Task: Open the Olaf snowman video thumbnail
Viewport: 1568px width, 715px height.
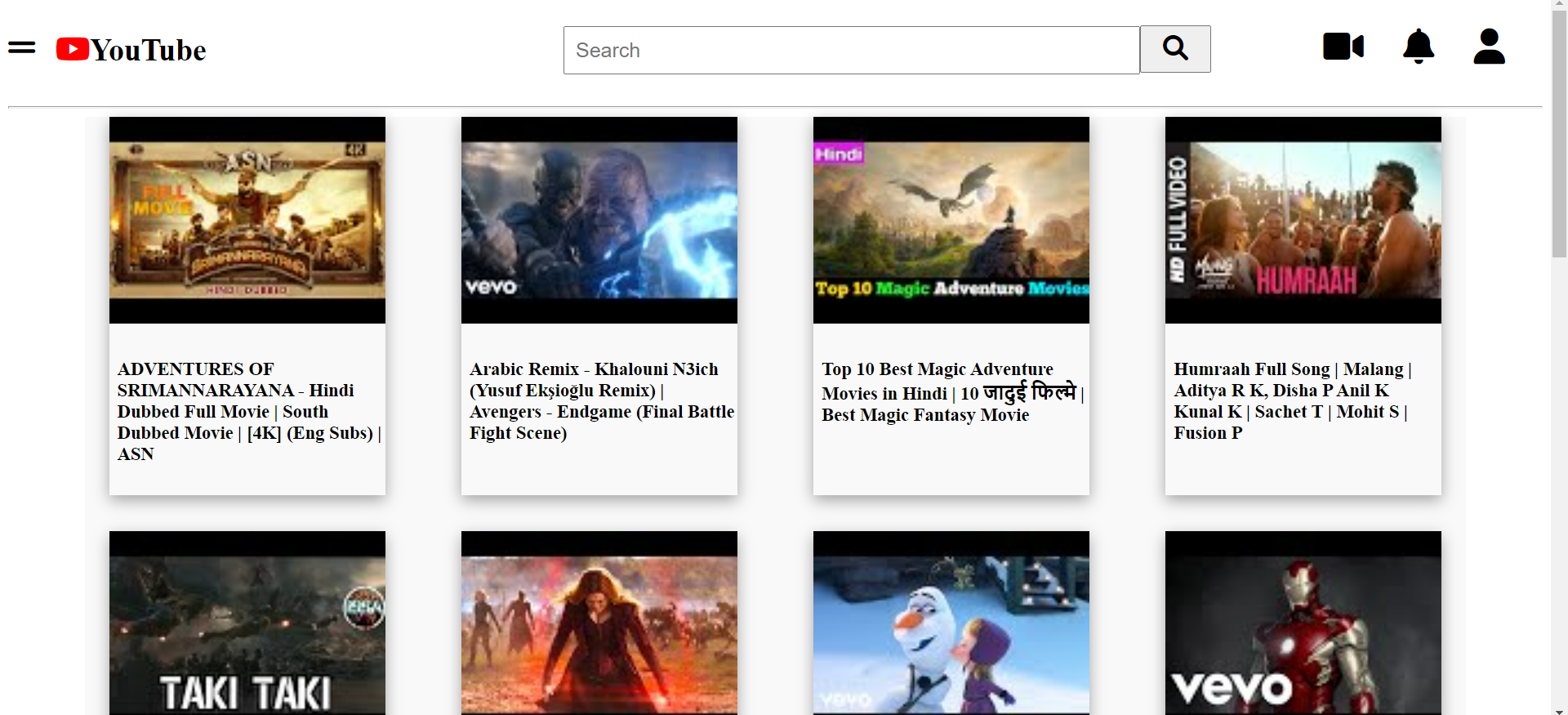Action: pos(951,623)
